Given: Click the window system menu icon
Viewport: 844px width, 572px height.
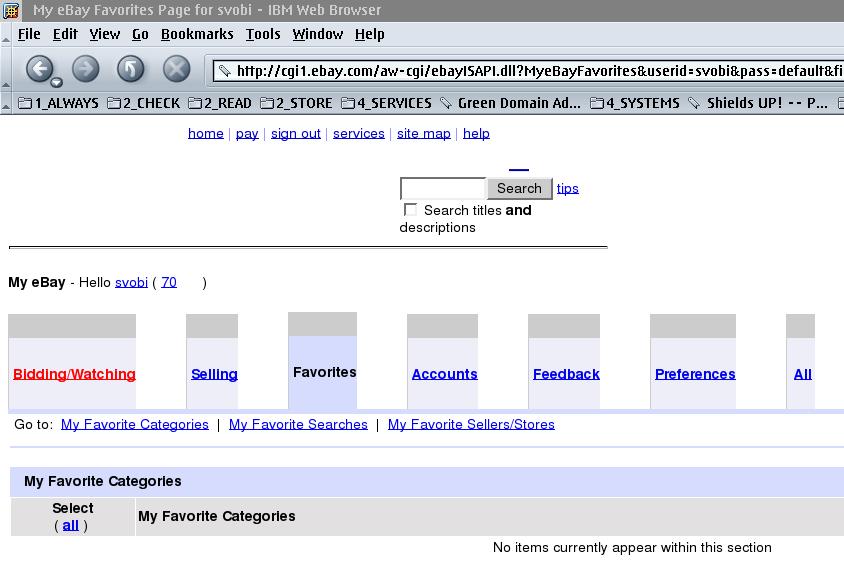Looking at the screenshot, I should 11,10.
